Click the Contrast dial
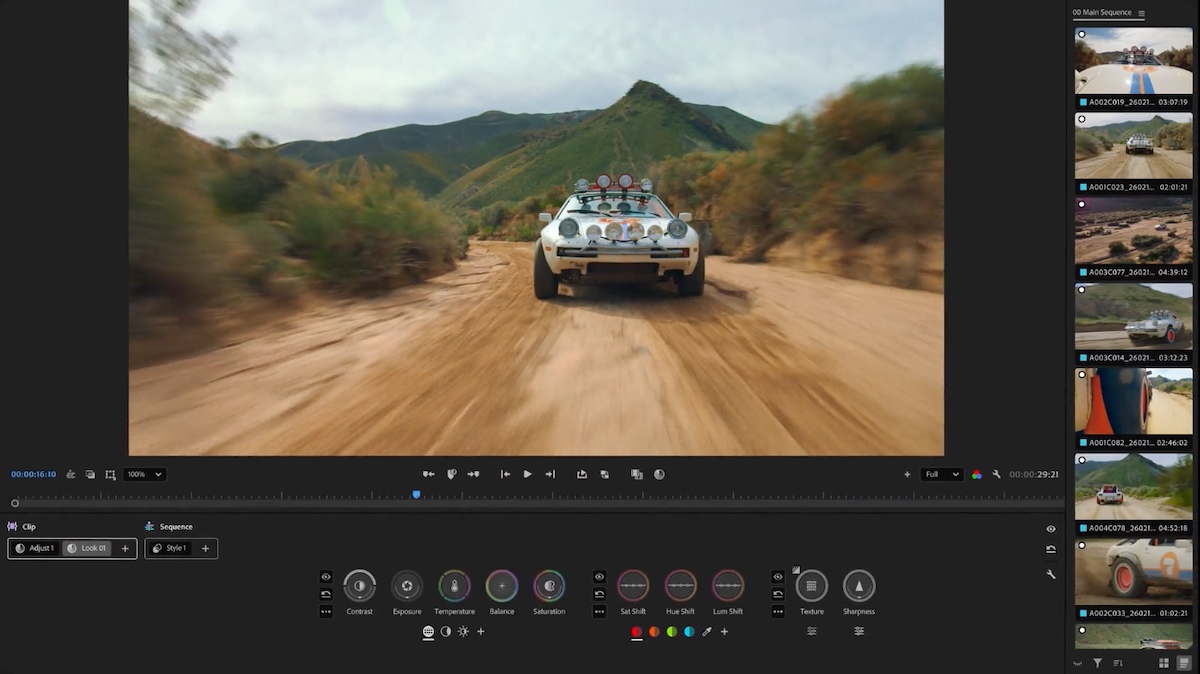This screenshot has height=674, width=1200. [359, 586]
